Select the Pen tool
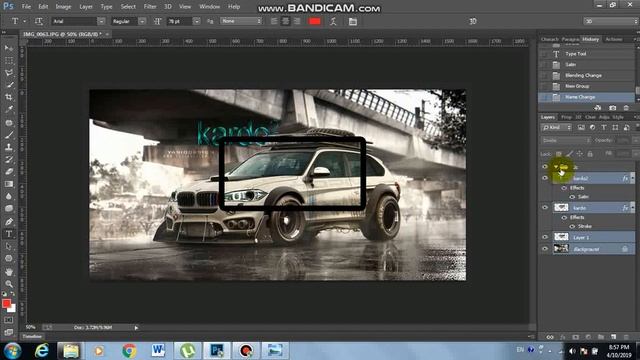This screenshot has height=360, width=640. [9, 222]
